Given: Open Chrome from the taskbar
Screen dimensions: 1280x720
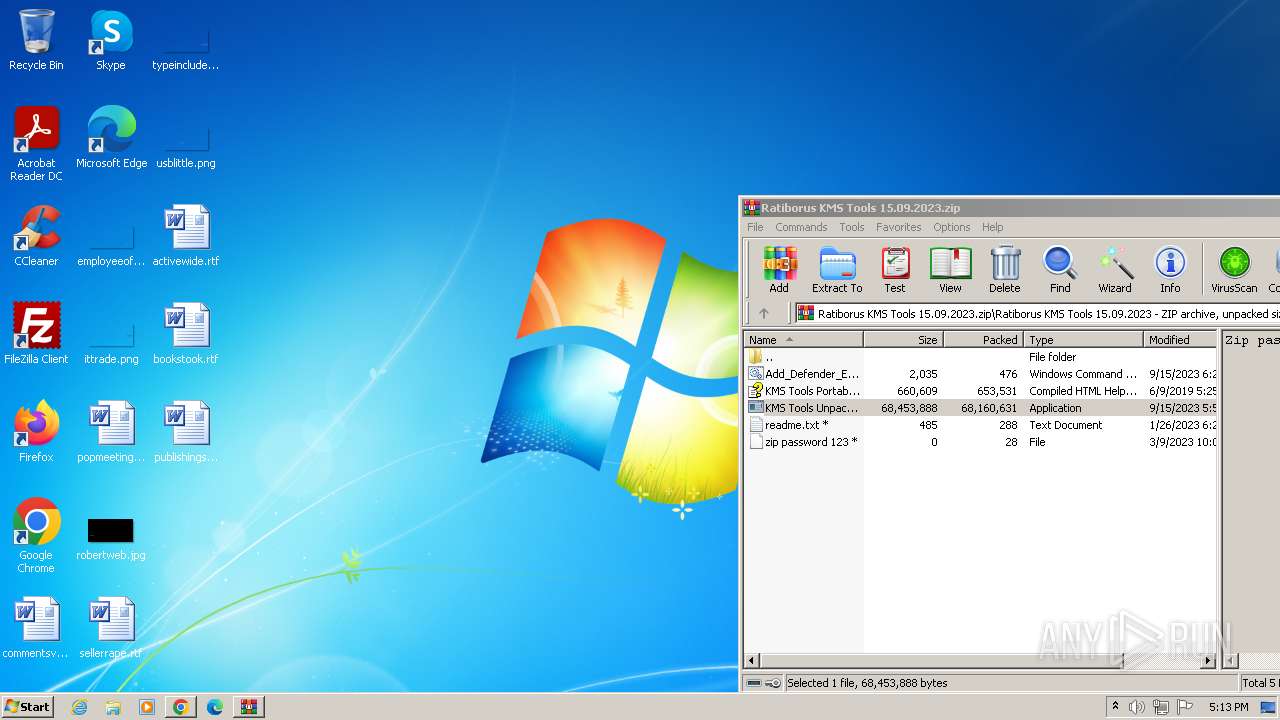Looking at the screenshot, I should coord(180,707).
